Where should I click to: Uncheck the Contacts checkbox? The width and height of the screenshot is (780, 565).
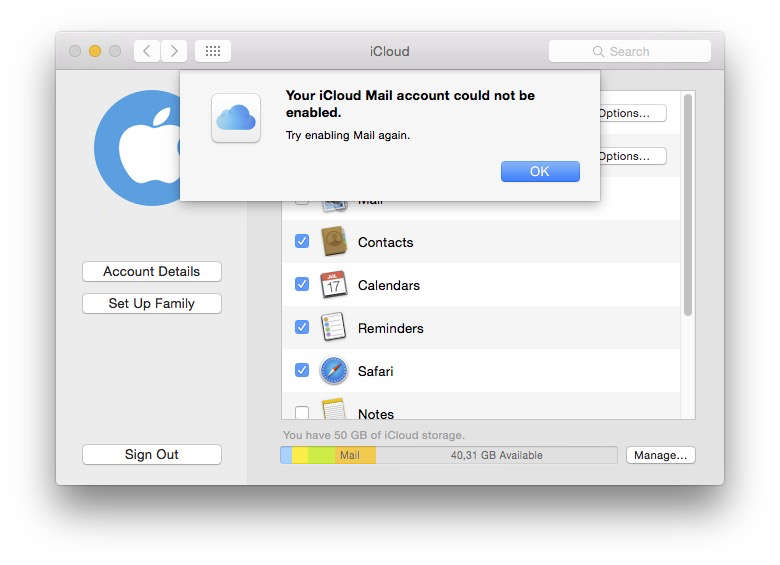(302, 241)
